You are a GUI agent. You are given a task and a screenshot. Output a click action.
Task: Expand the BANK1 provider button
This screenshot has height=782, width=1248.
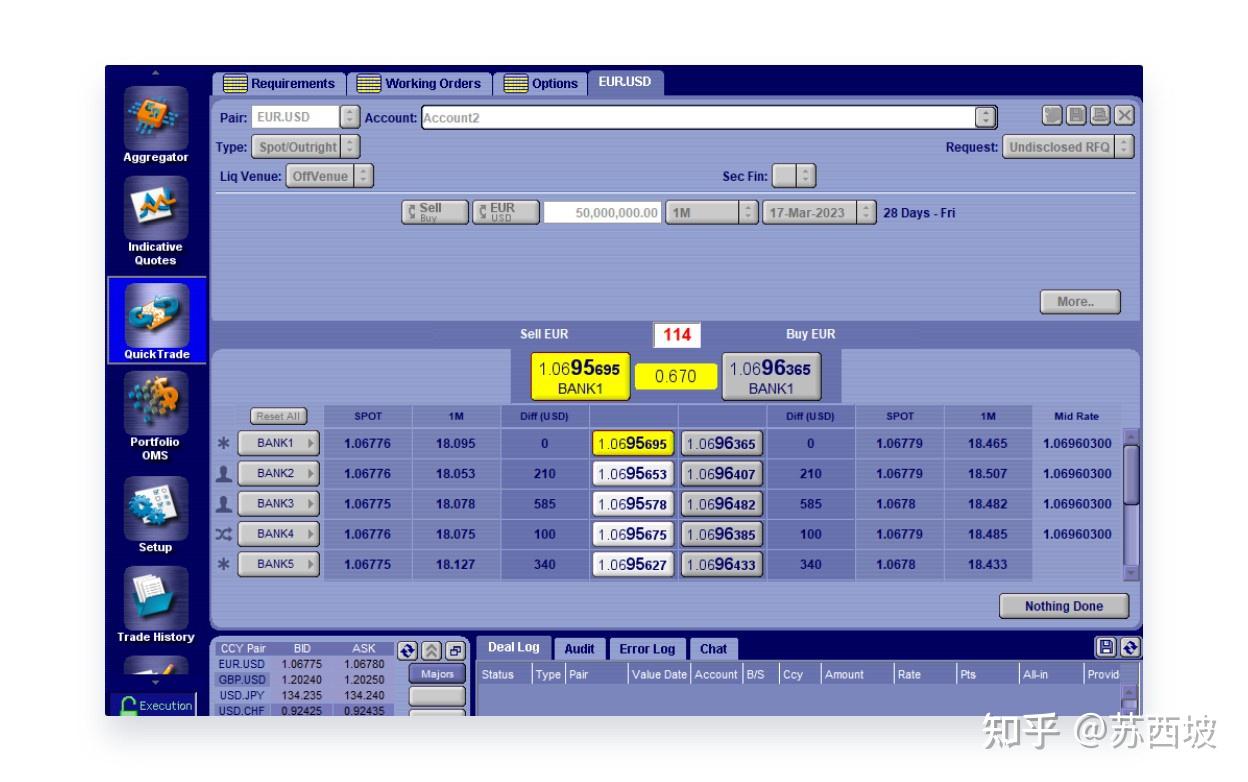278,443
